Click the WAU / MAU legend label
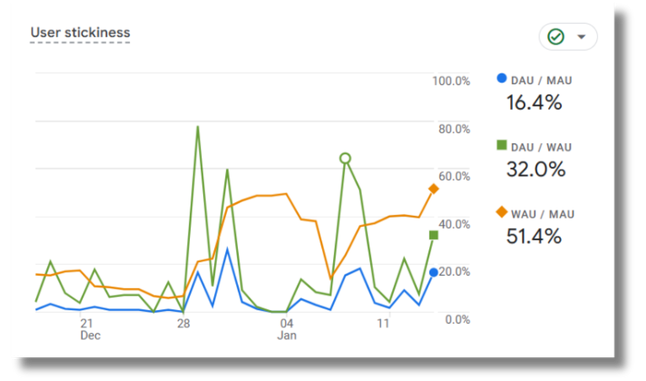Viewport: 646px width, 381px height. point(543,215)
